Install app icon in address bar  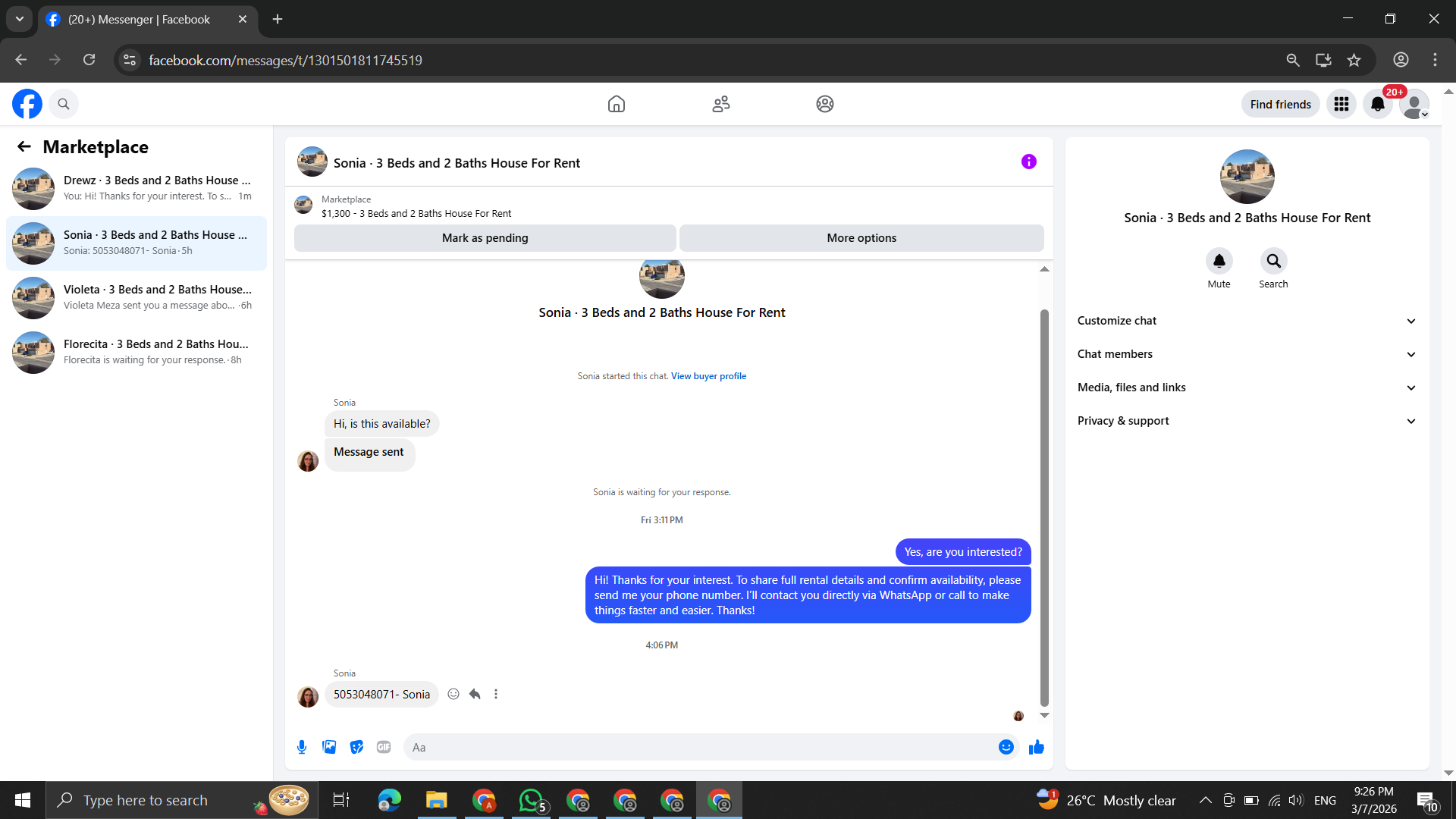click(x=1324, y=60)
